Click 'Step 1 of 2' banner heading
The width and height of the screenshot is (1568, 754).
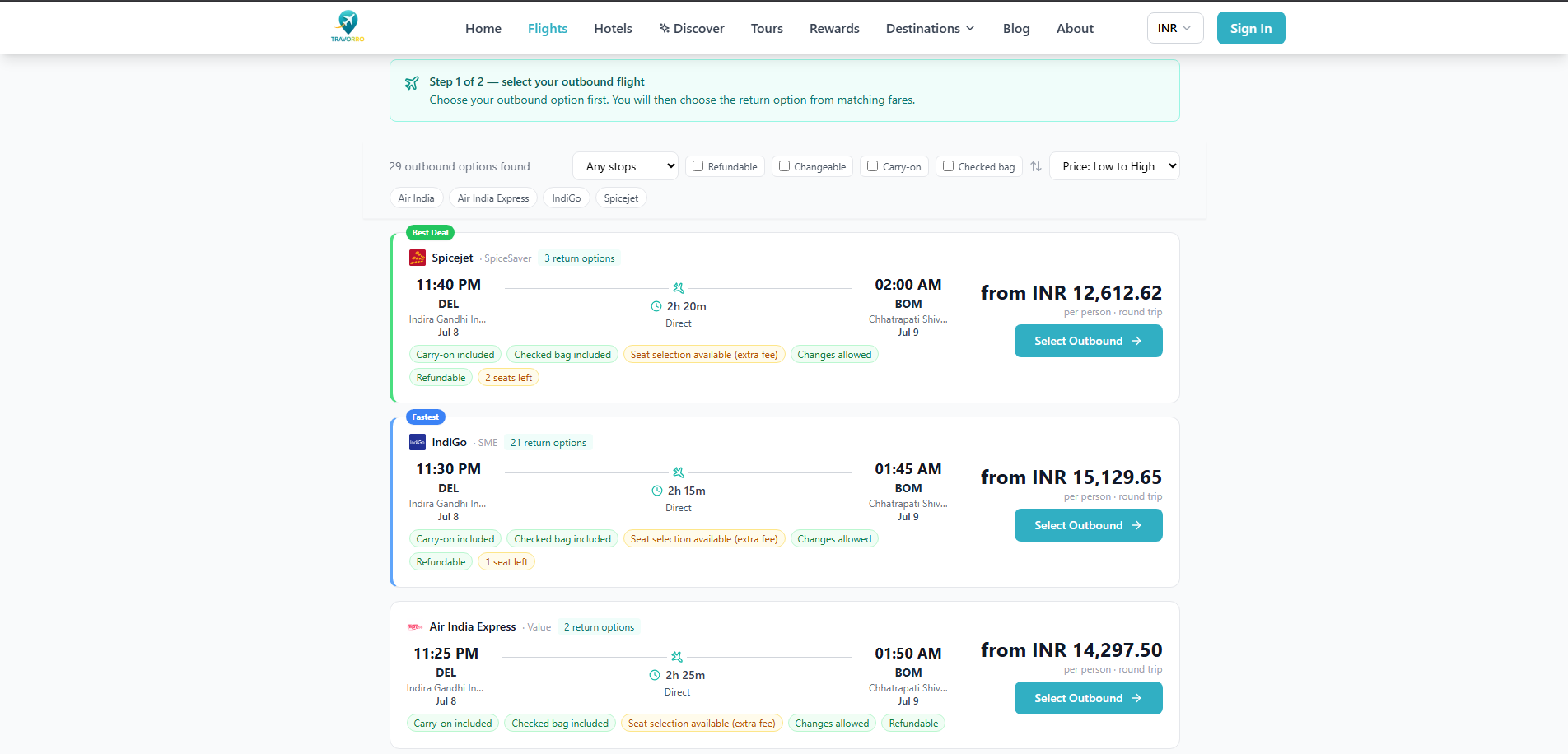tap(537, 81)
